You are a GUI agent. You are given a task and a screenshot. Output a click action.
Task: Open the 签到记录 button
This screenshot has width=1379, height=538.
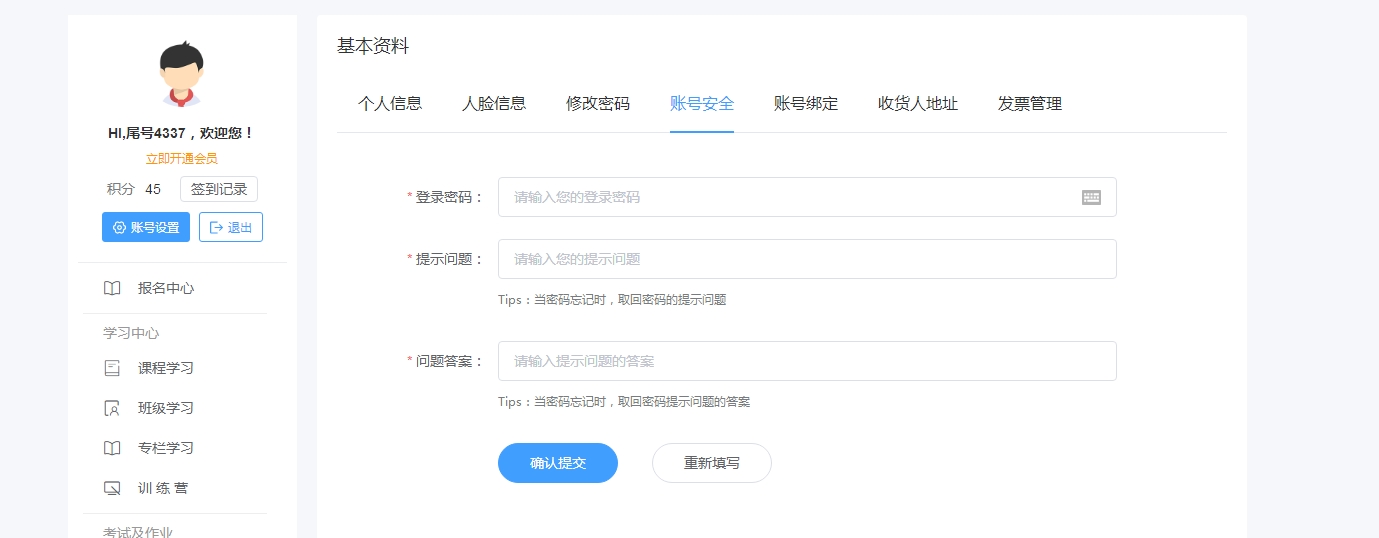(x=219, y=189)
